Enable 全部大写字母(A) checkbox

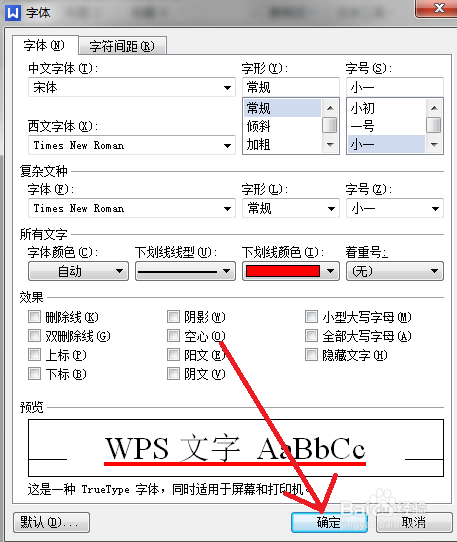pyautogui.click(x=311, y=336)
